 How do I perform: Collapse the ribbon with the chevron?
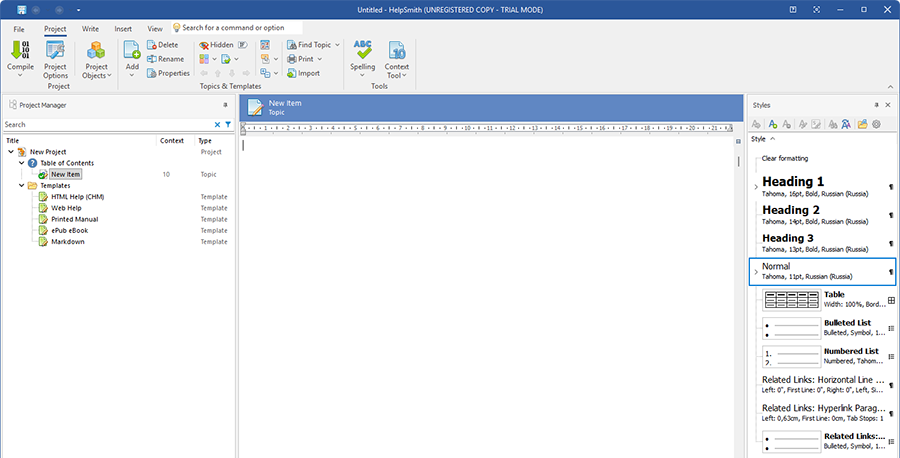tap(890, 87)
